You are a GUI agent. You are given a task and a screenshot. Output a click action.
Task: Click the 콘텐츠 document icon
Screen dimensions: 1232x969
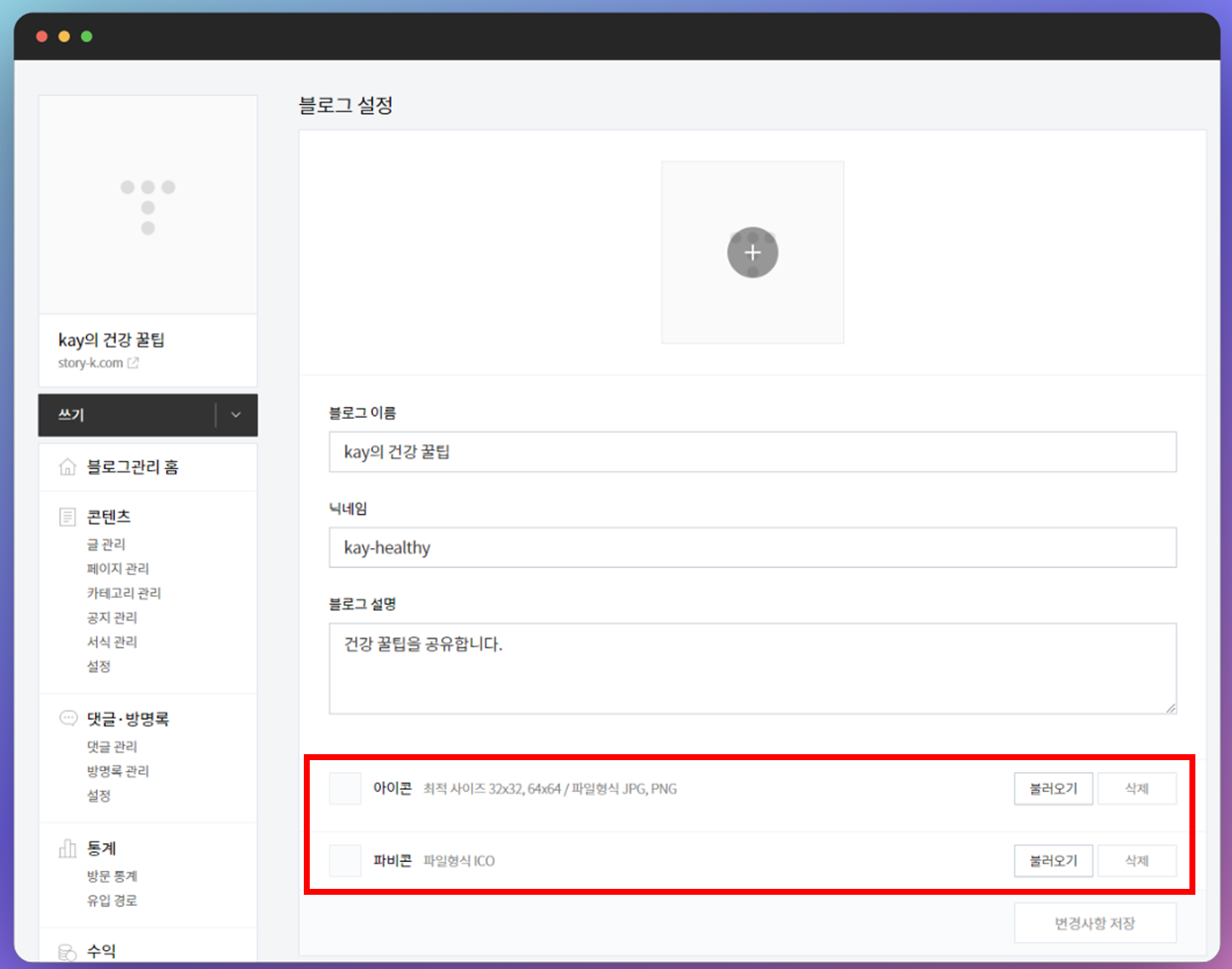(x=67, y=517)
